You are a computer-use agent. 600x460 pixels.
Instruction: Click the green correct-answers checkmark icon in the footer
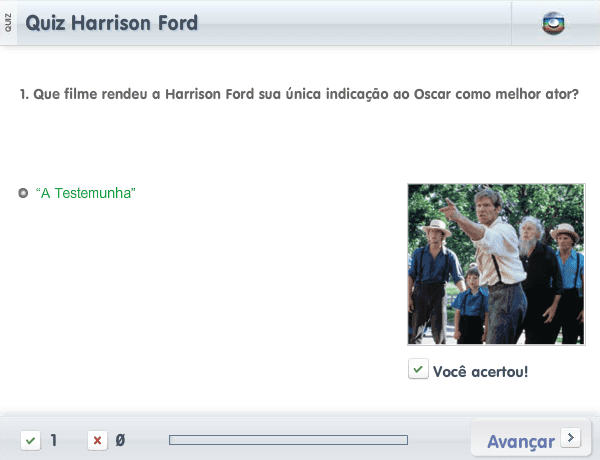click(x=31, y=440)
